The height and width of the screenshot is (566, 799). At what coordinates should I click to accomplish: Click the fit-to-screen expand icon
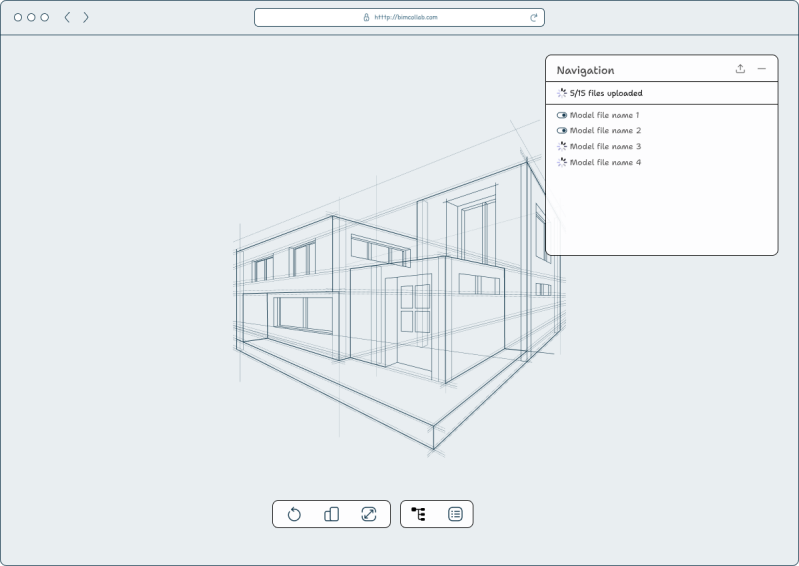click(369, 514)
